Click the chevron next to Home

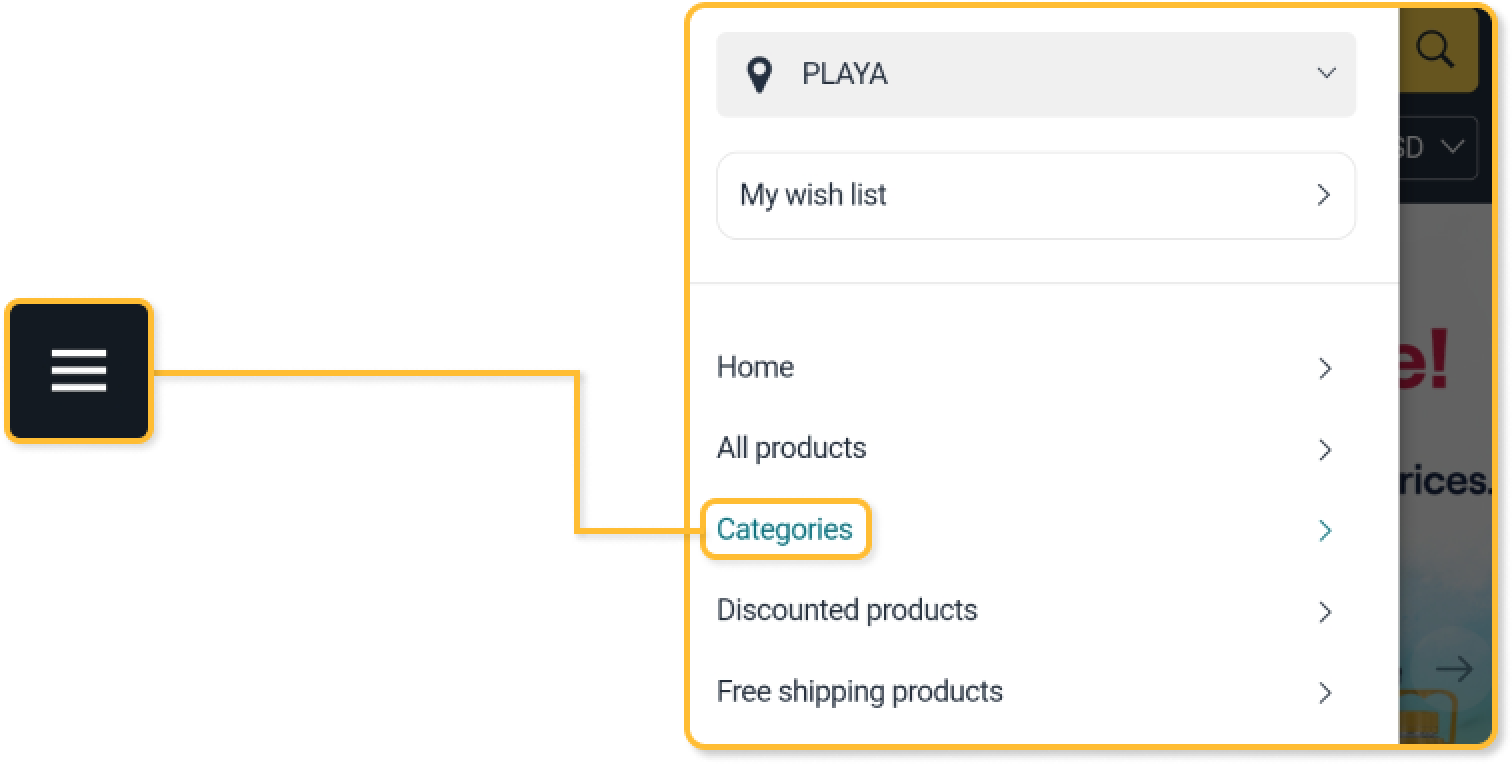point(1325,369)
